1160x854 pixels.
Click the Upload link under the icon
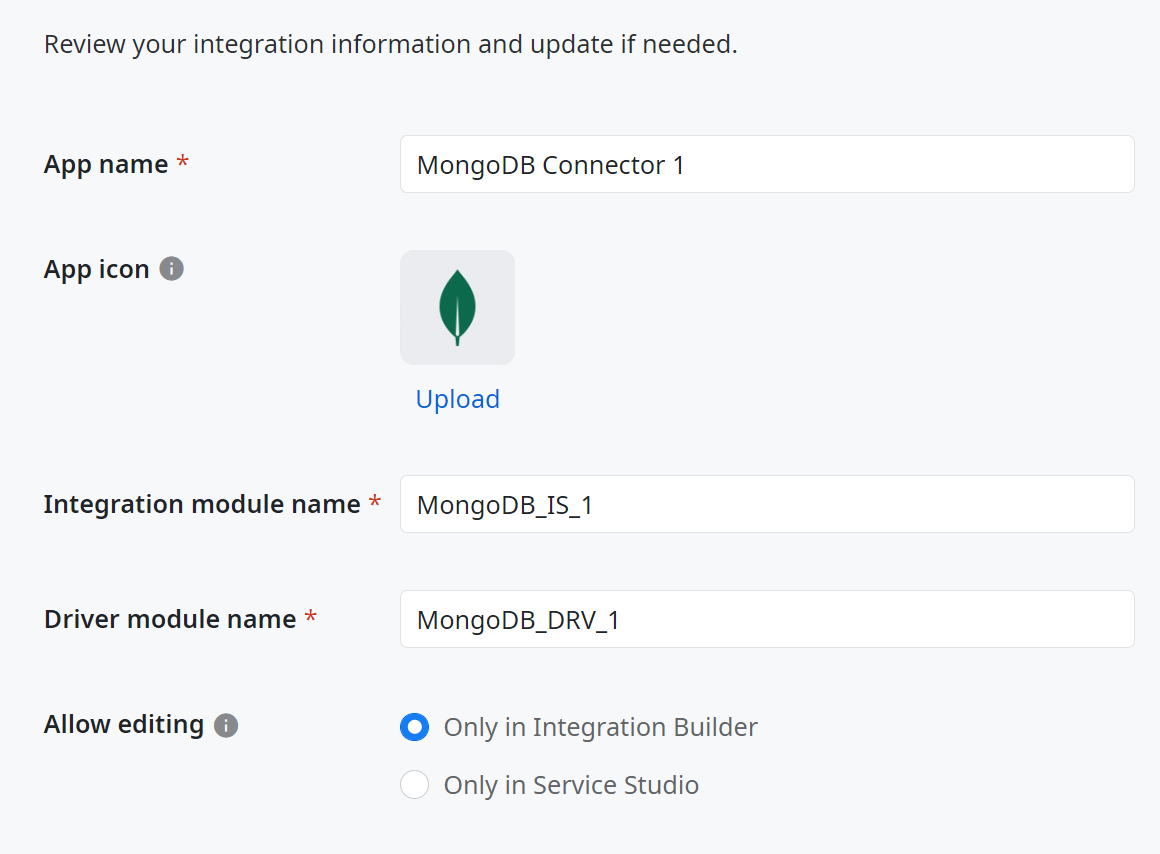click(457, 399)
